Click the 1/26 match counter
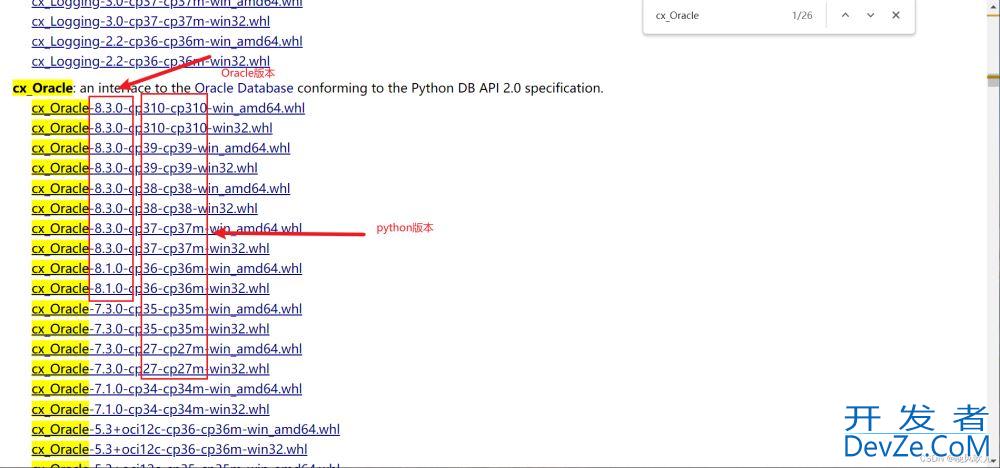Viewport: 1000px width, 468px height. (802, 15)
